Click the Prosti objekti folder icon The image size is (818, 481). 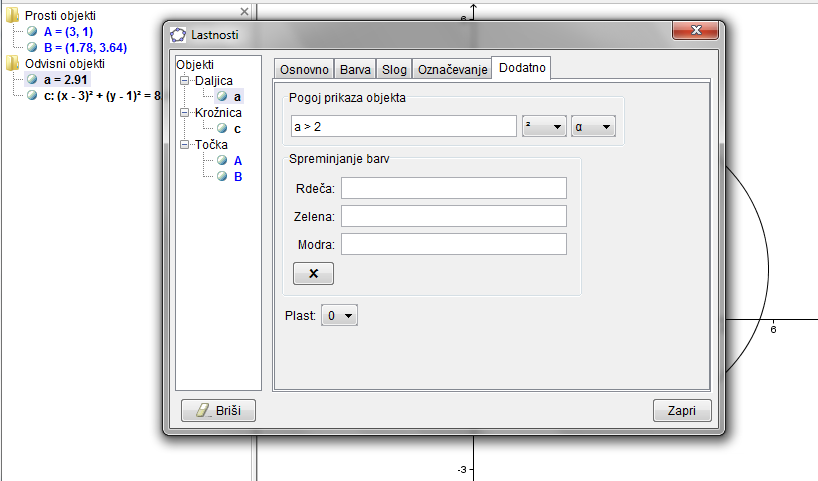[x=12, y=15]
